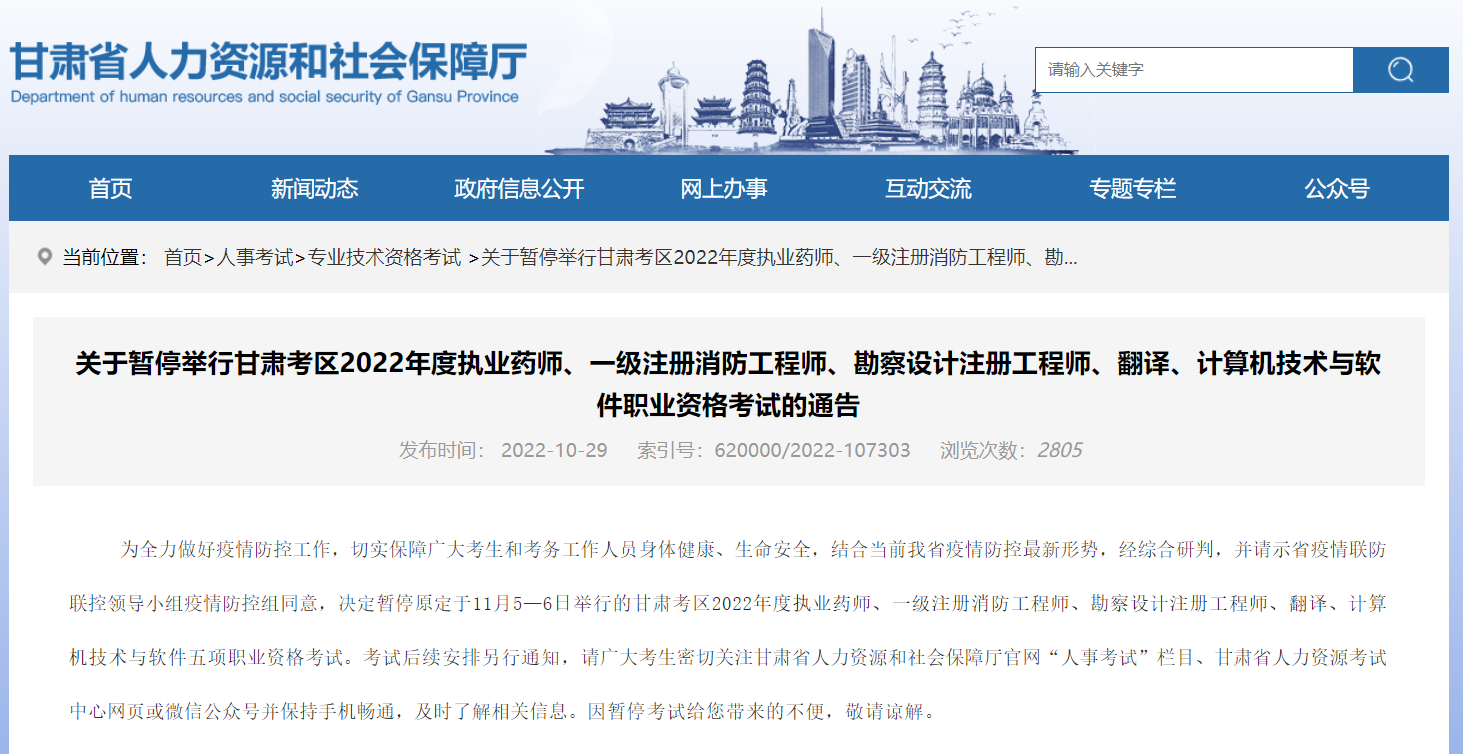Go to 政府信息公开 in the nav bar
The width and height of the screenshot is (1463, 754).
click(x=519, y=188)
